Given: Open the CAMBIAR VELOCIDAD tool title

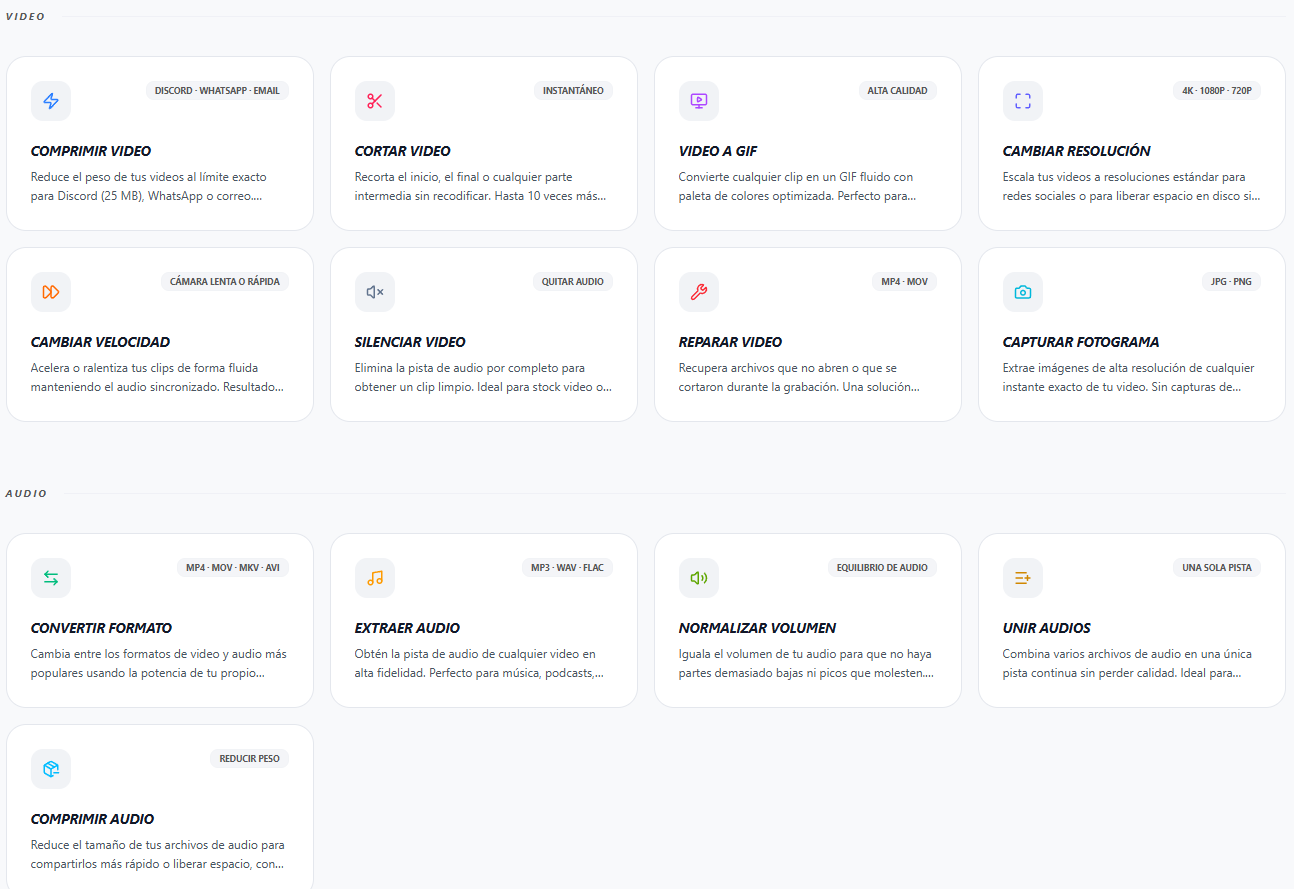Looking at the screenshot, I should tap(101, 342).
